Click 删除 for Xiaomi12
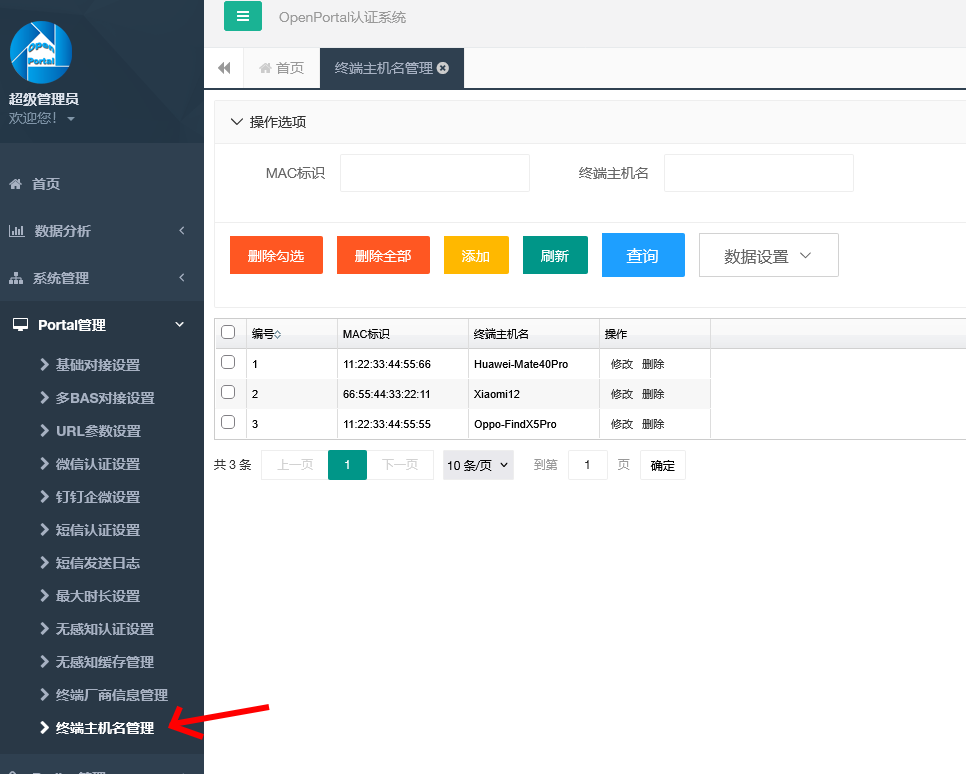Viewport: 966px width, 774px height. click(653, 394)
